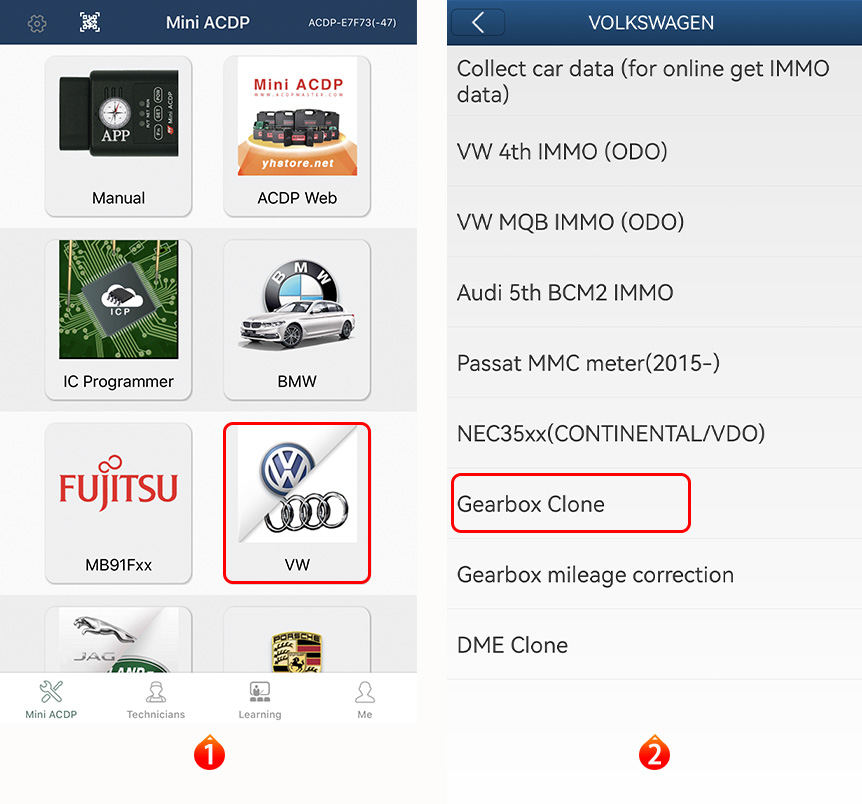862x804 pixels.
Task: Open the Me tab
Action: (364, 700)
